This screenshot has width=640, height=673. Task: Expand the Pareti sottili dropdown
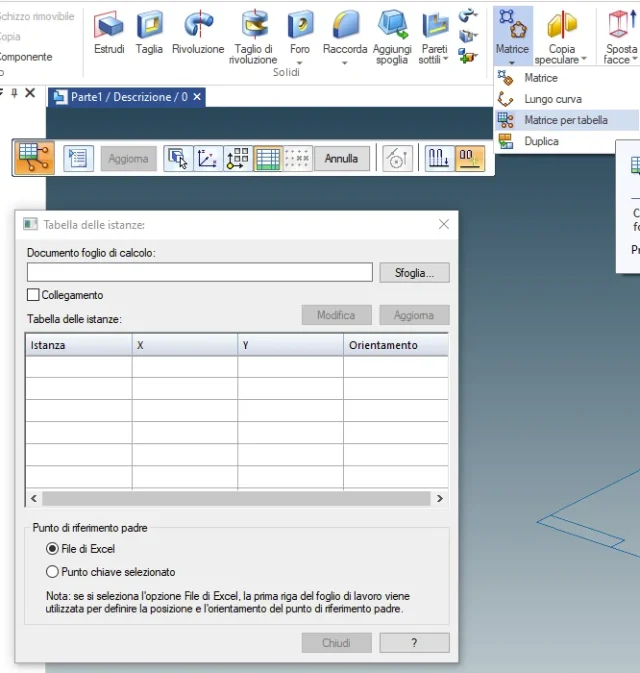pos(446,59)
